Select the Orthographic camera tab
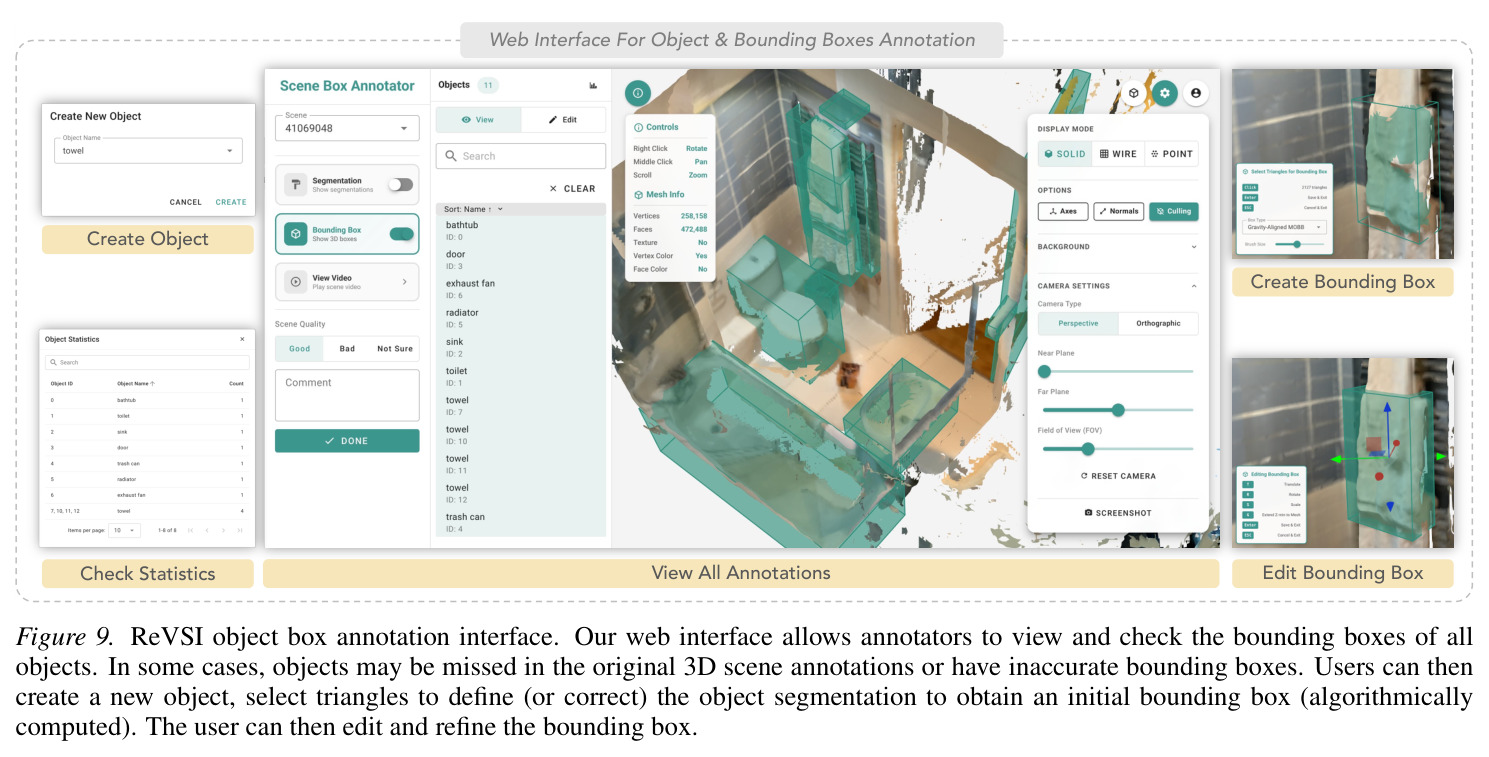Viewport: 1489px width, 757px height. point(1158,323)
